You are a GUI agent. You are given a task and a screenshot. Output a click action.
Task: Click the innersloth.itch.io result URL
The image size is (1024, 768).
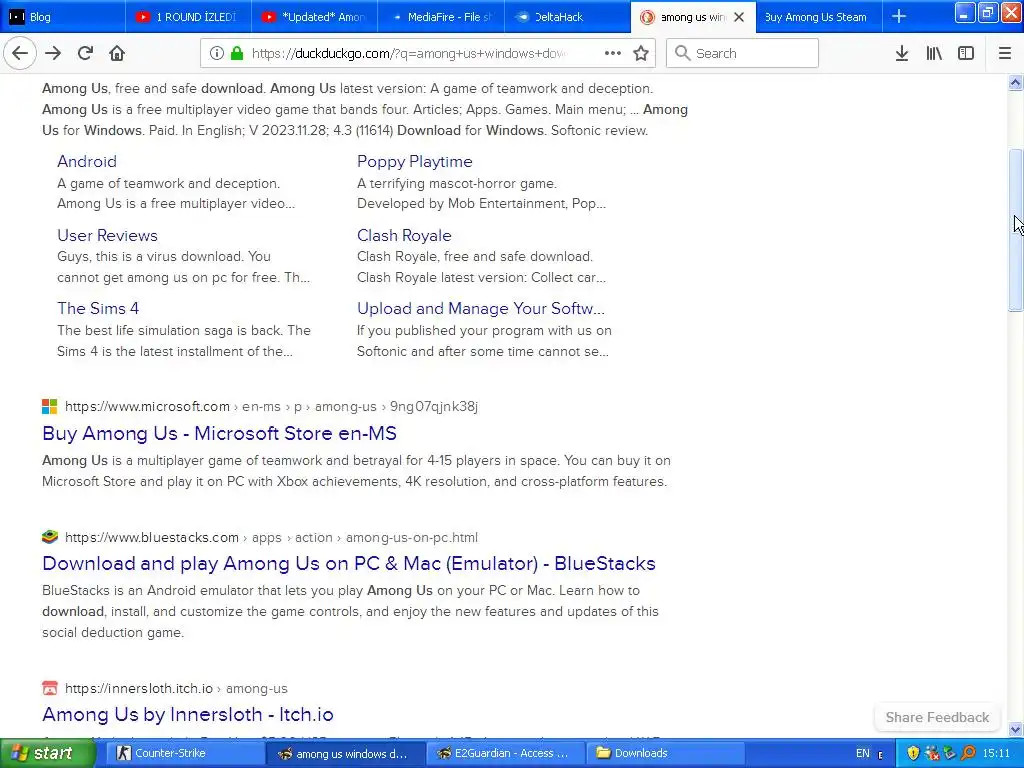point(176,688)
